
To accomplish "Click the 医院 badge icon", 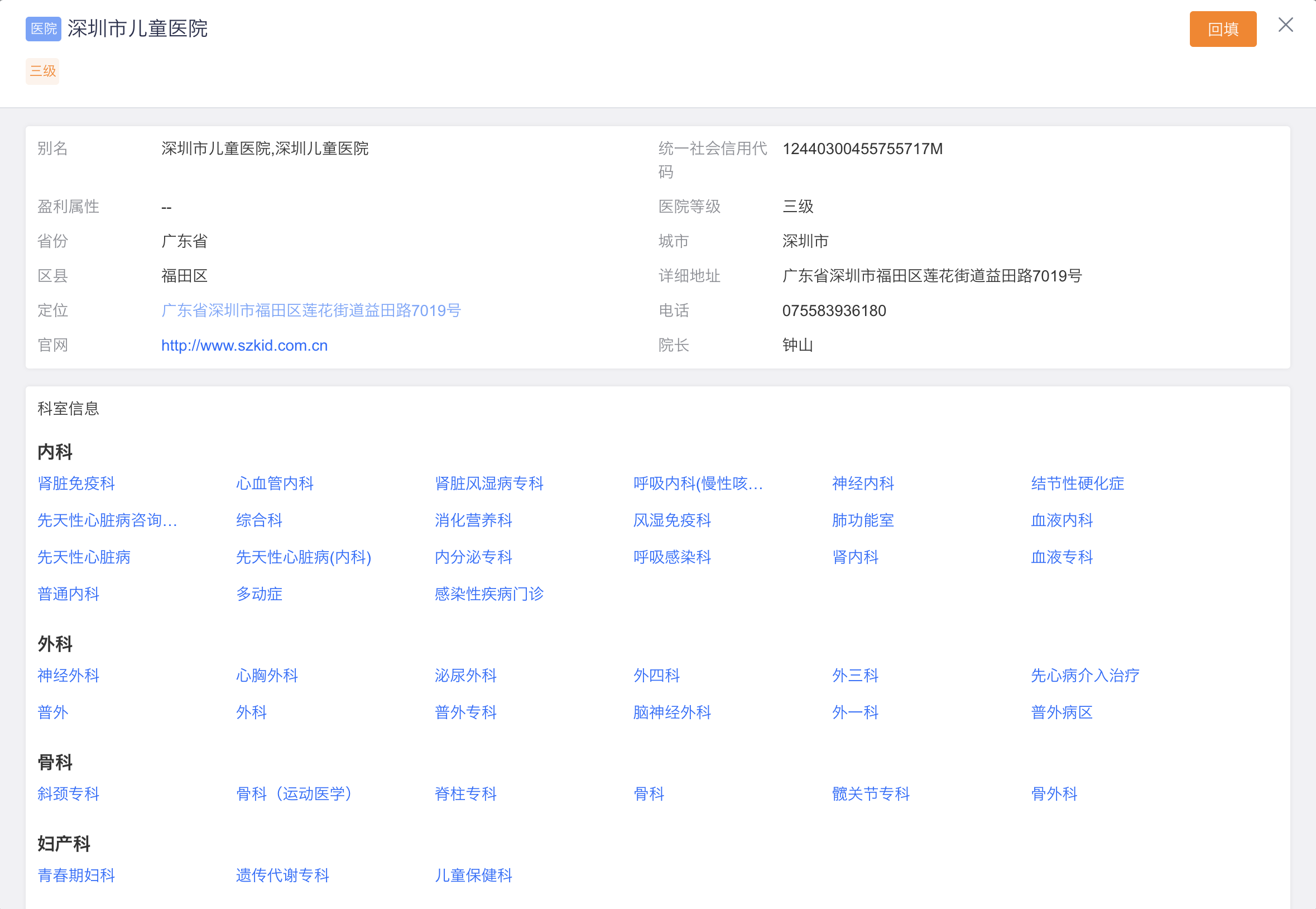I will click(44, 29).
